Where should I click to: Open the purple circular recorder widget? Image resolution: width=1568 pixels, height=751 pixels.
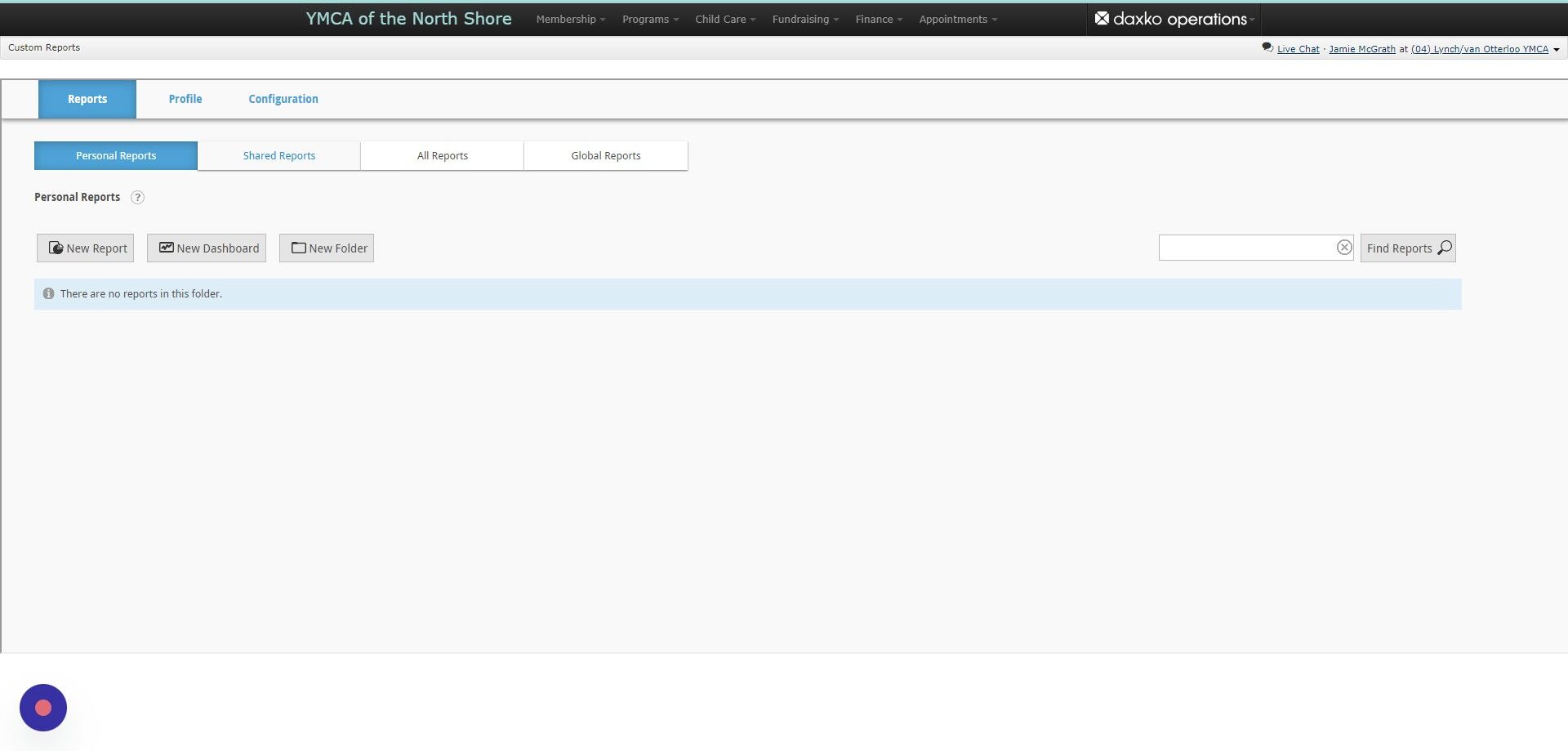coord(43,708)
